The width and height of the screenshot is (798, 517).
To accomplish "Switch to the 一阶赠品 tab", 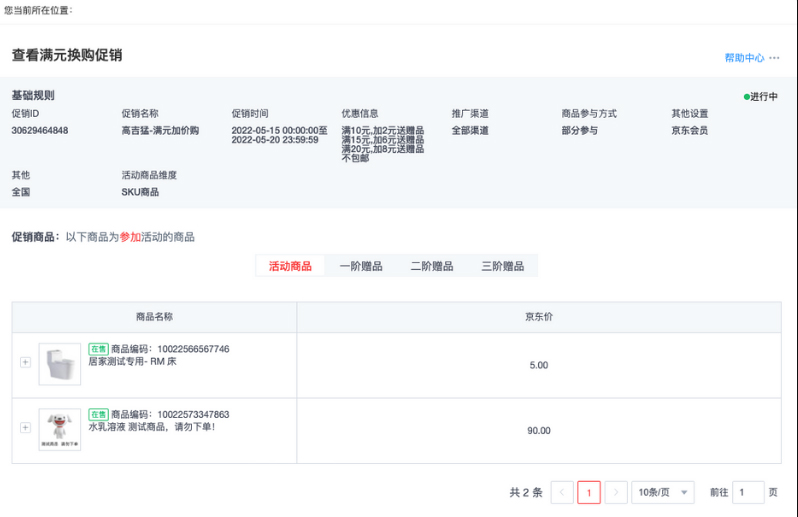I will (361, 266).
